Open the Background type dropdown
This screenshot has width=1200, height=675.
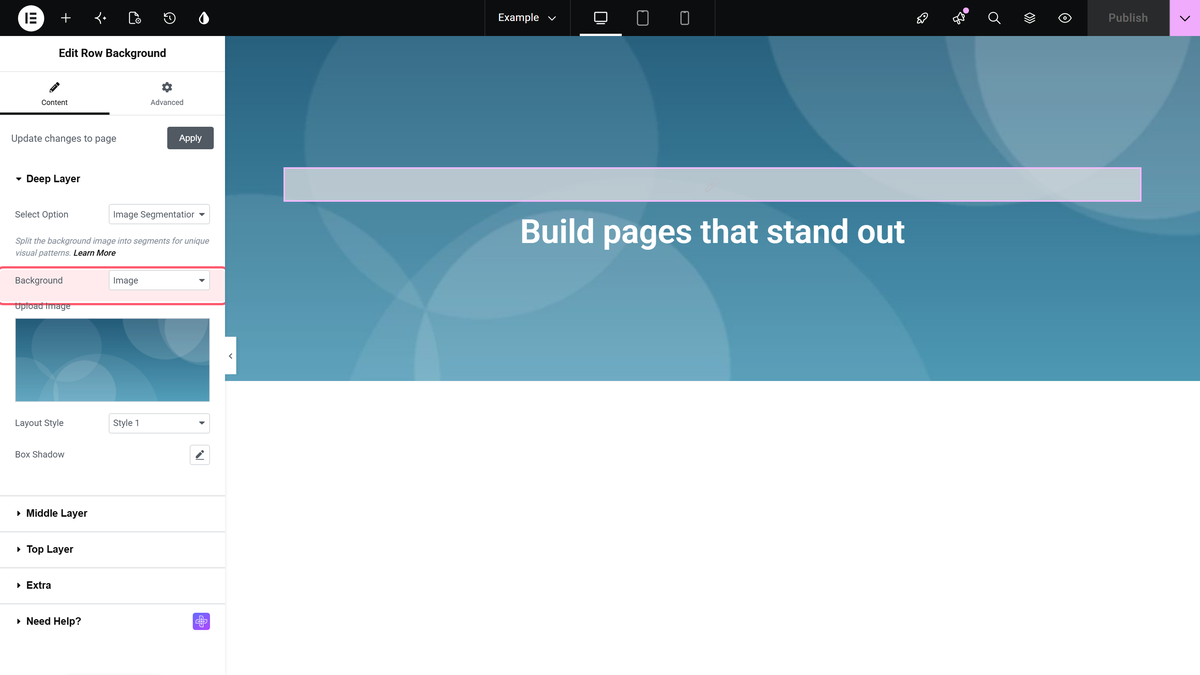159,281
